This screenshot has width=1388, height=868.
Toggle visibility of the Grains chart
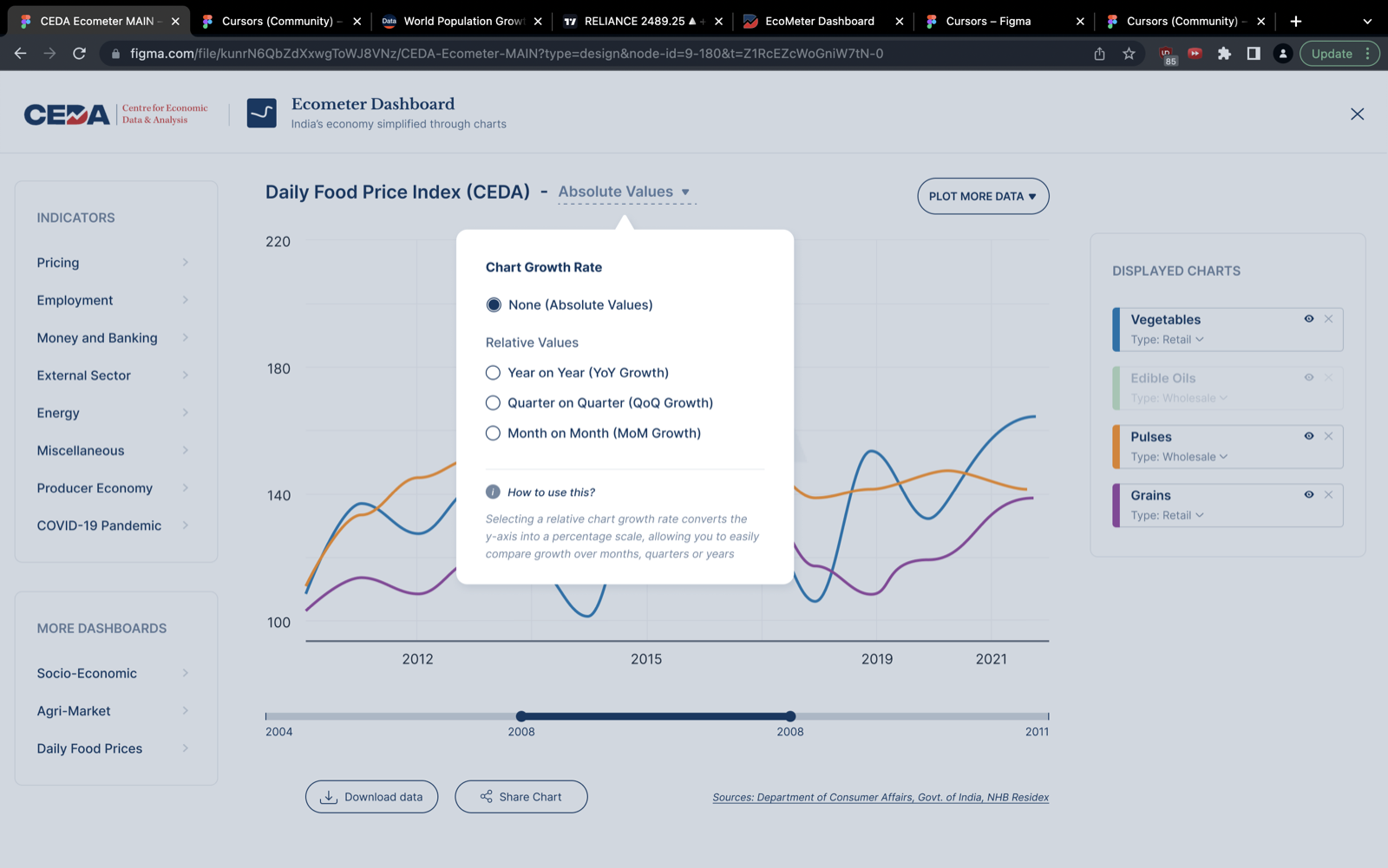tap(1308, 494)
